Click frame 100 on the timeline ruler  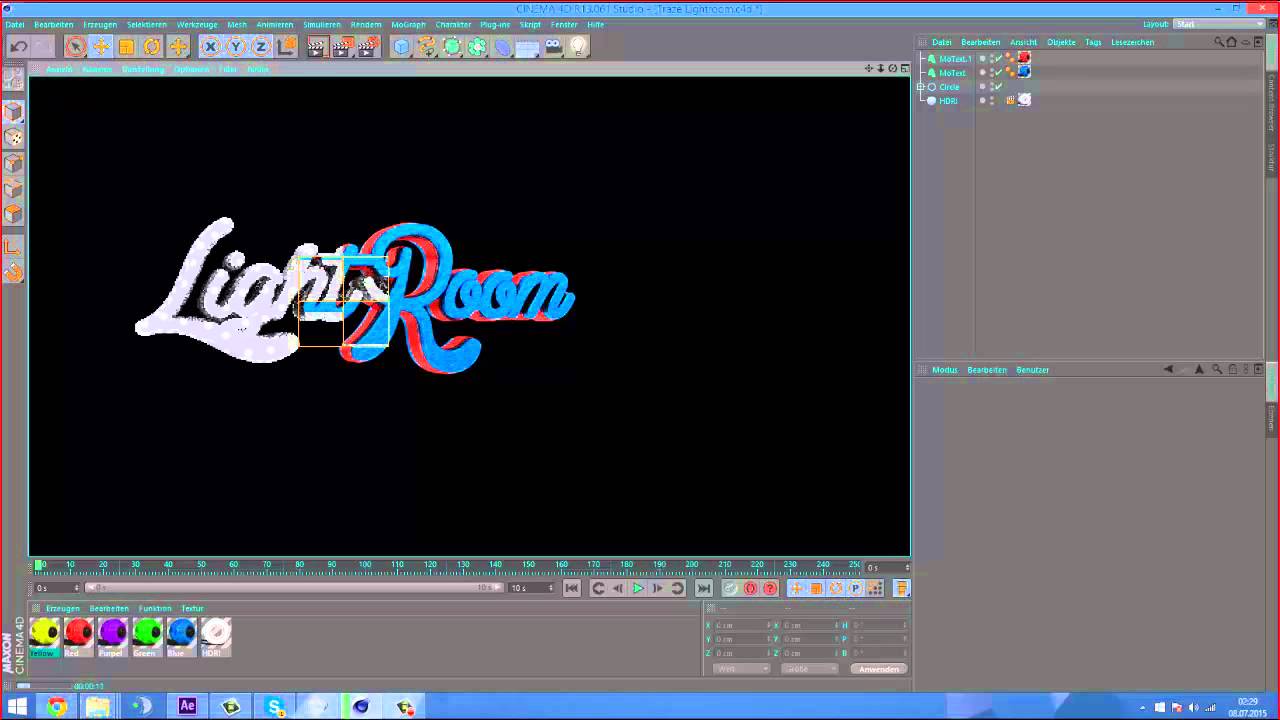tap(365, 566)
